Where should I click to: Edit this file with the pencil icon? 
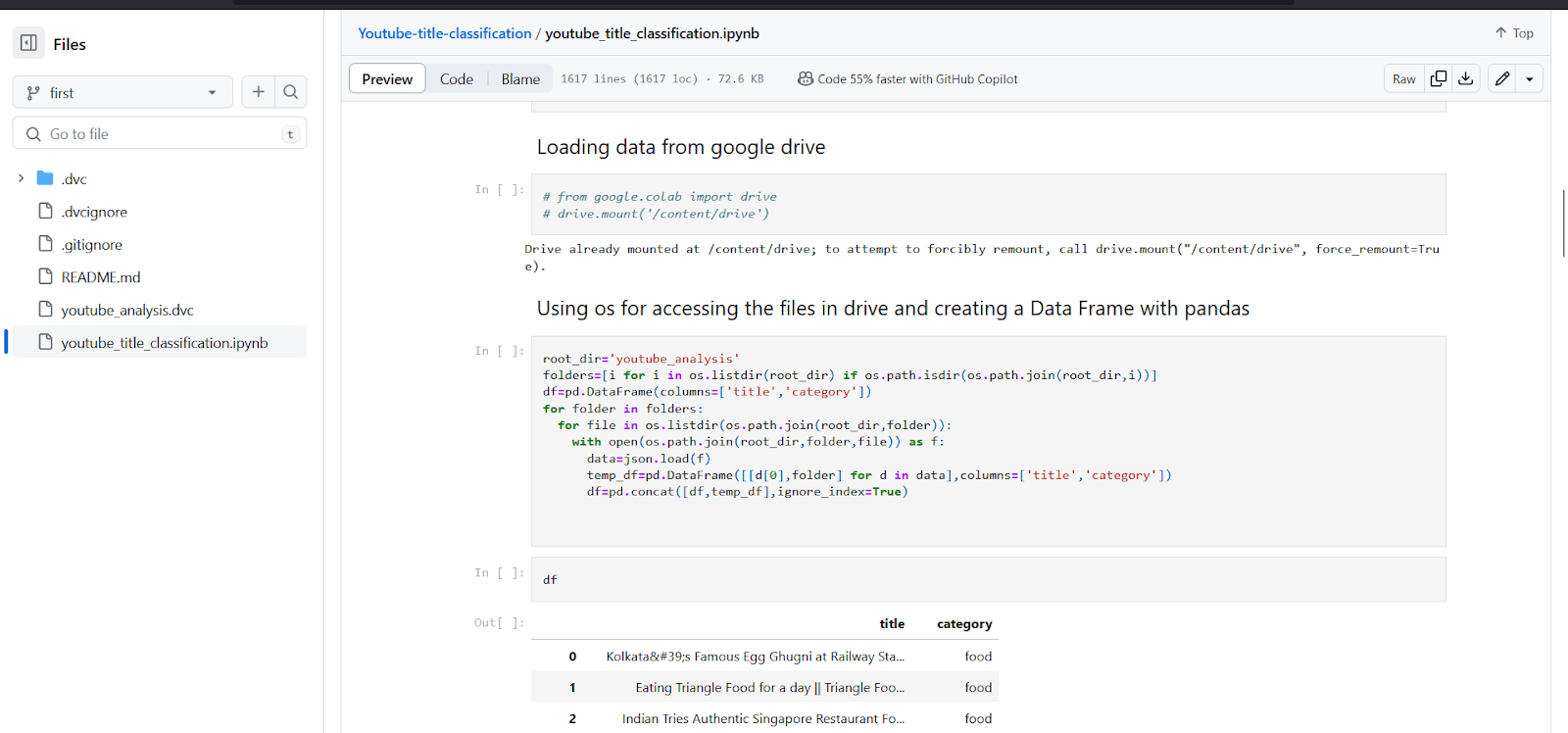click(x=1502, y=78)
